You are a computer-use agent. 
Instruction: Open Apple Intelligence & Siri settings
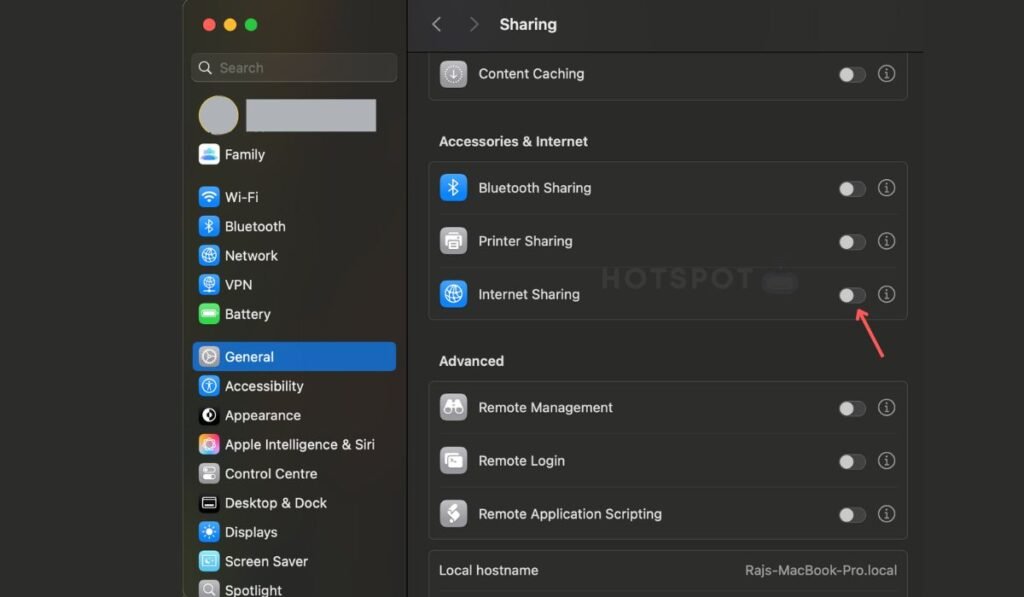210,444
